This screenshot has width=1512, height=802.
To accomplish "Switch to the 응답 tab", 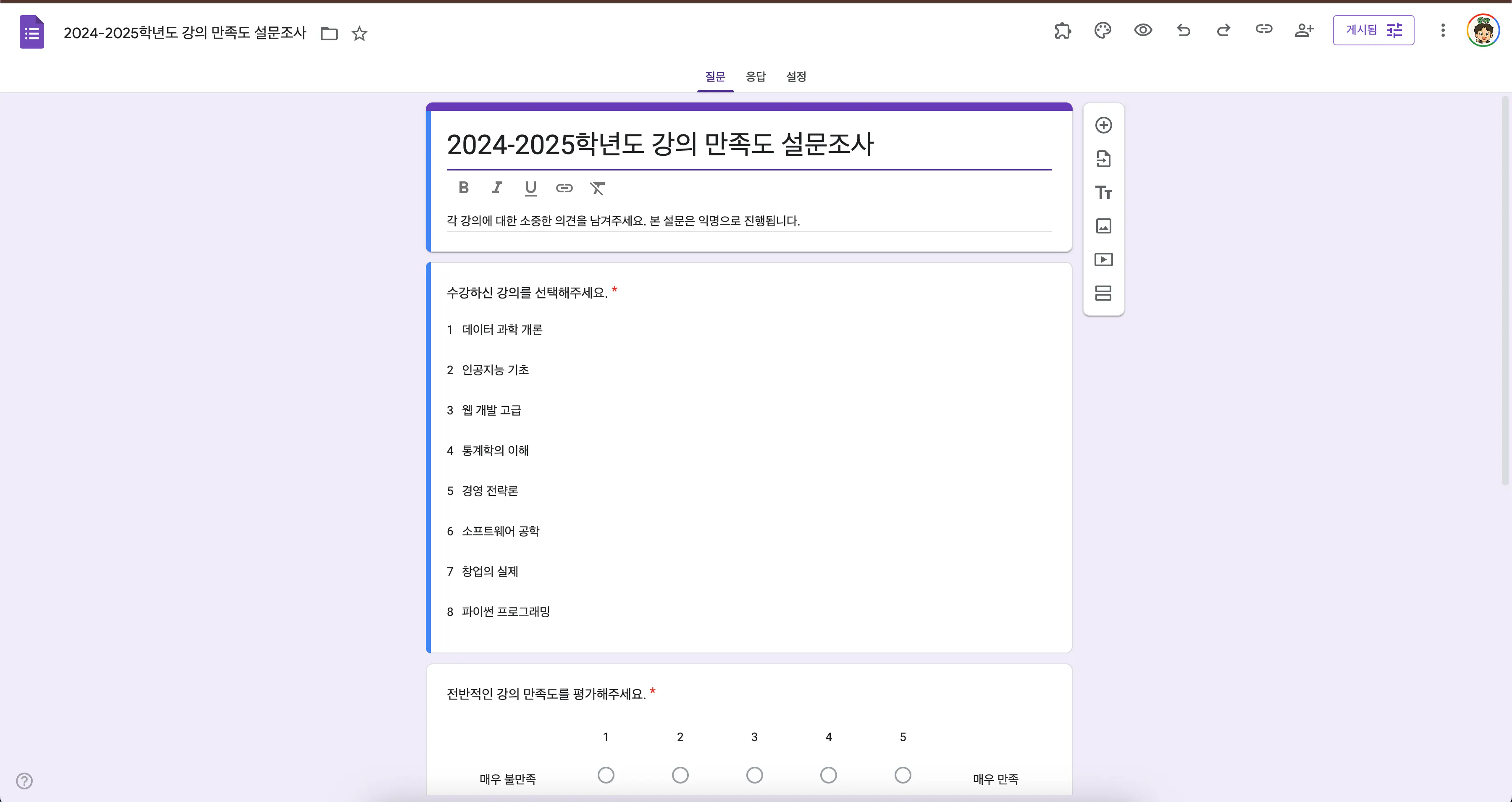I will click(x=756, y=76).
